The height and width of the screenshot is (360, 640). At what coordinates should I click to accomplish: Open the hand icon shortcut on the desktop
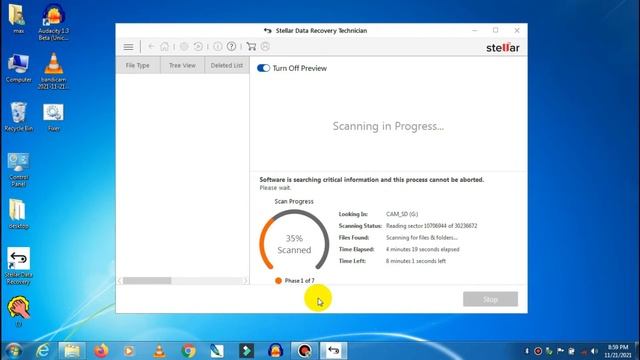[x=18, y=312]
